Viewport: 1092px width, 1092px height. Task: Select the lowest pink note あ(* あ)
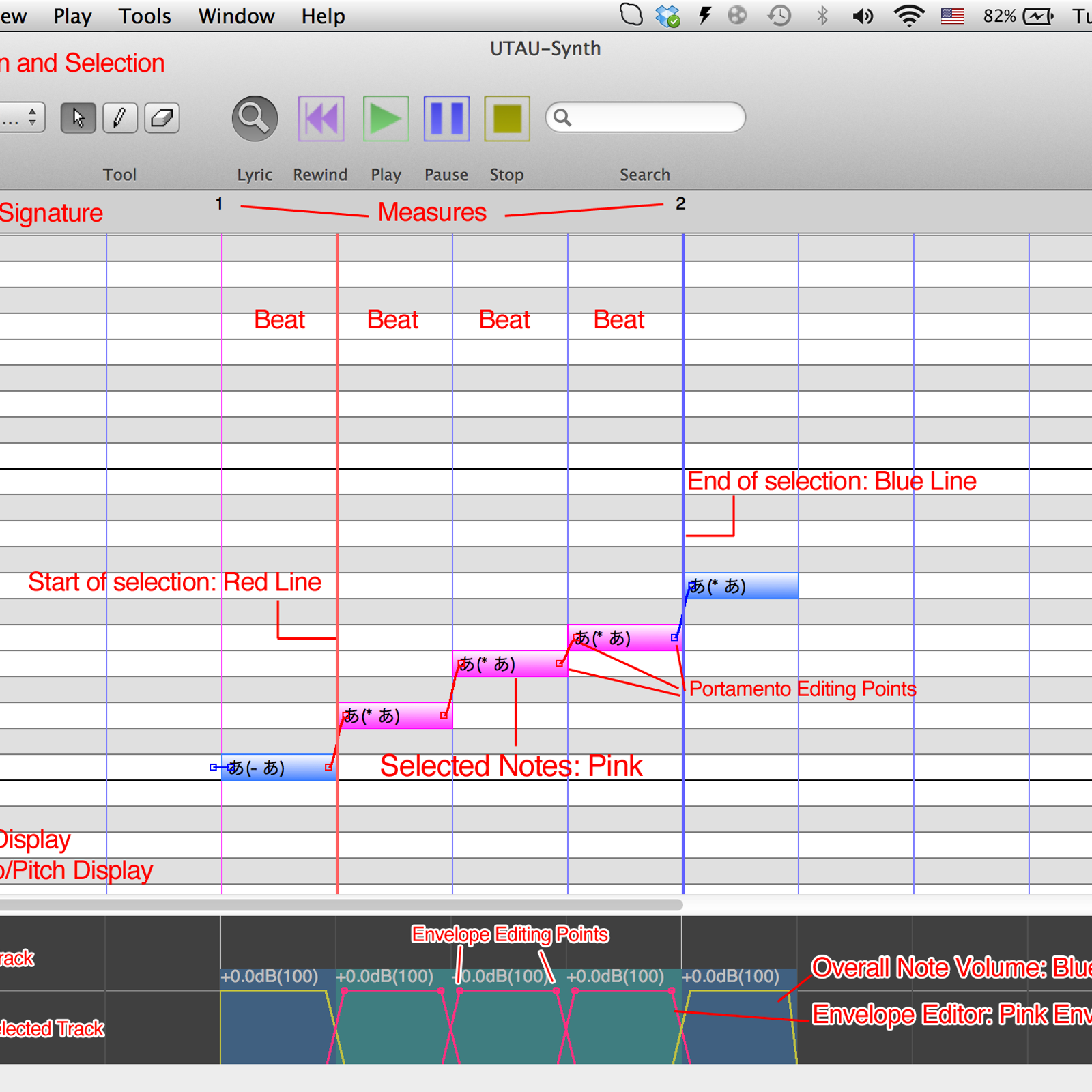(x=395, y=715)
